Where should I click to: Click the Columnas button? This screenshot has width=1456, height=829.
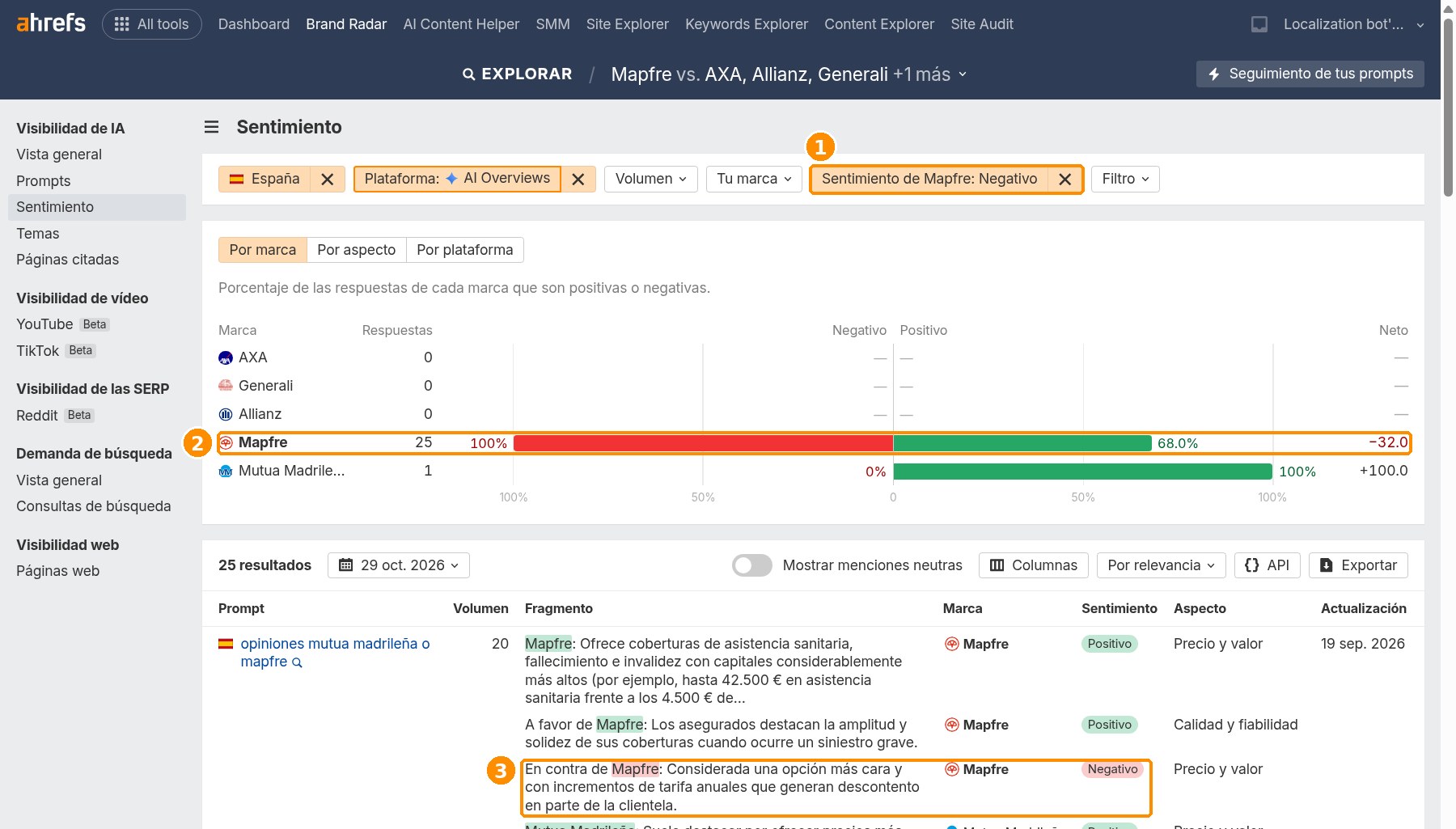1034,565
